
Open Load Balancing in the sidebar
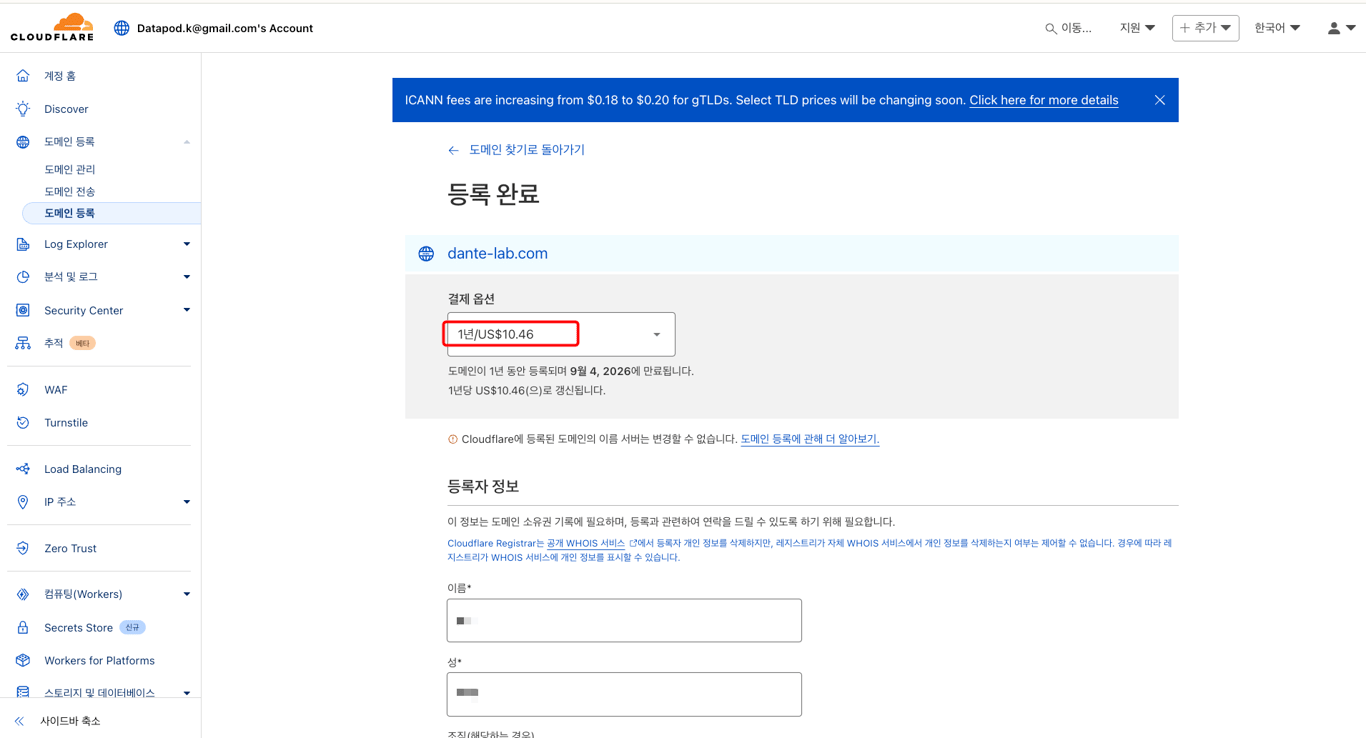coord(83,469)
